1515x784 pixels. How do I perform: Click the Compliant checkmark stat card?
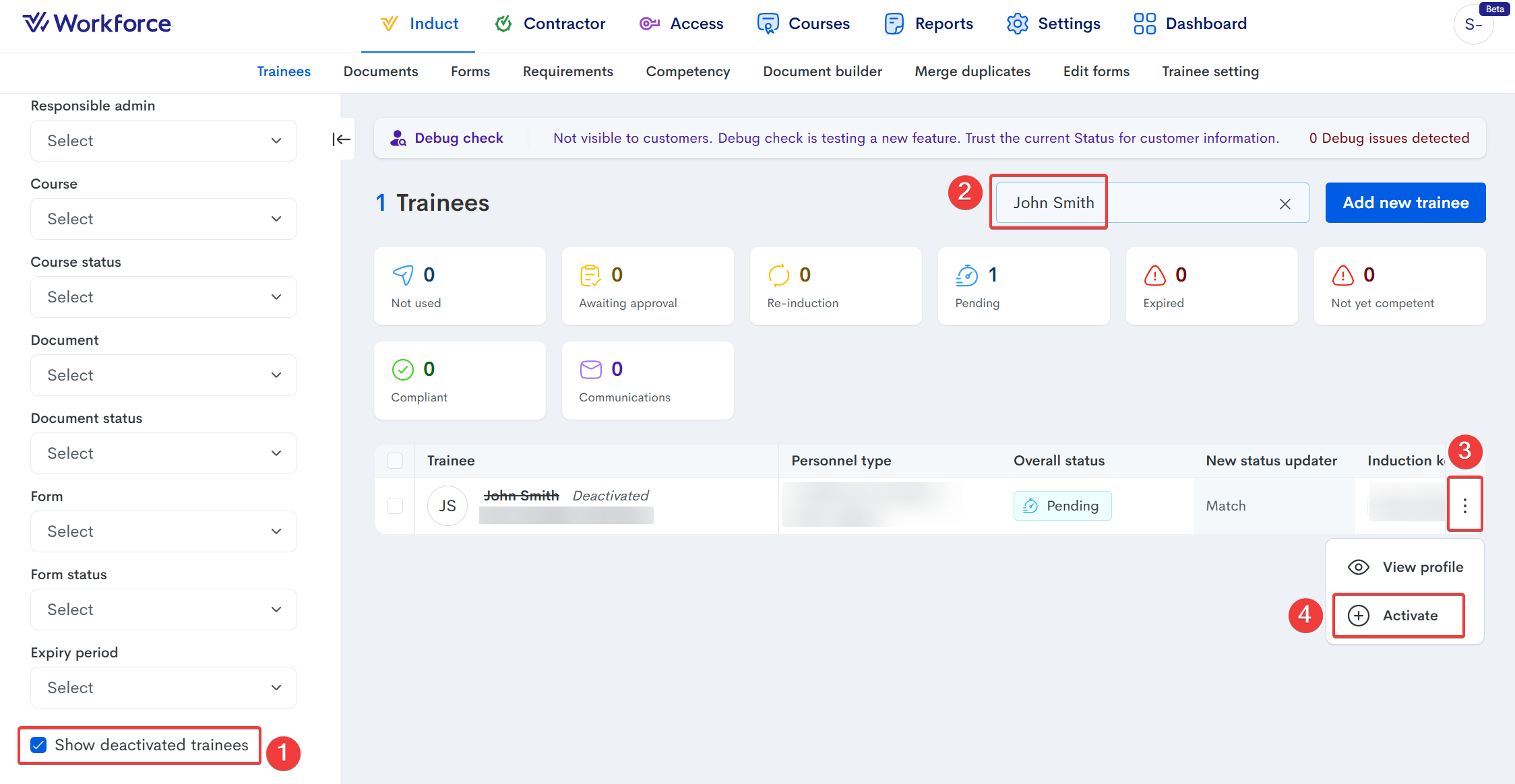[459, 381]
